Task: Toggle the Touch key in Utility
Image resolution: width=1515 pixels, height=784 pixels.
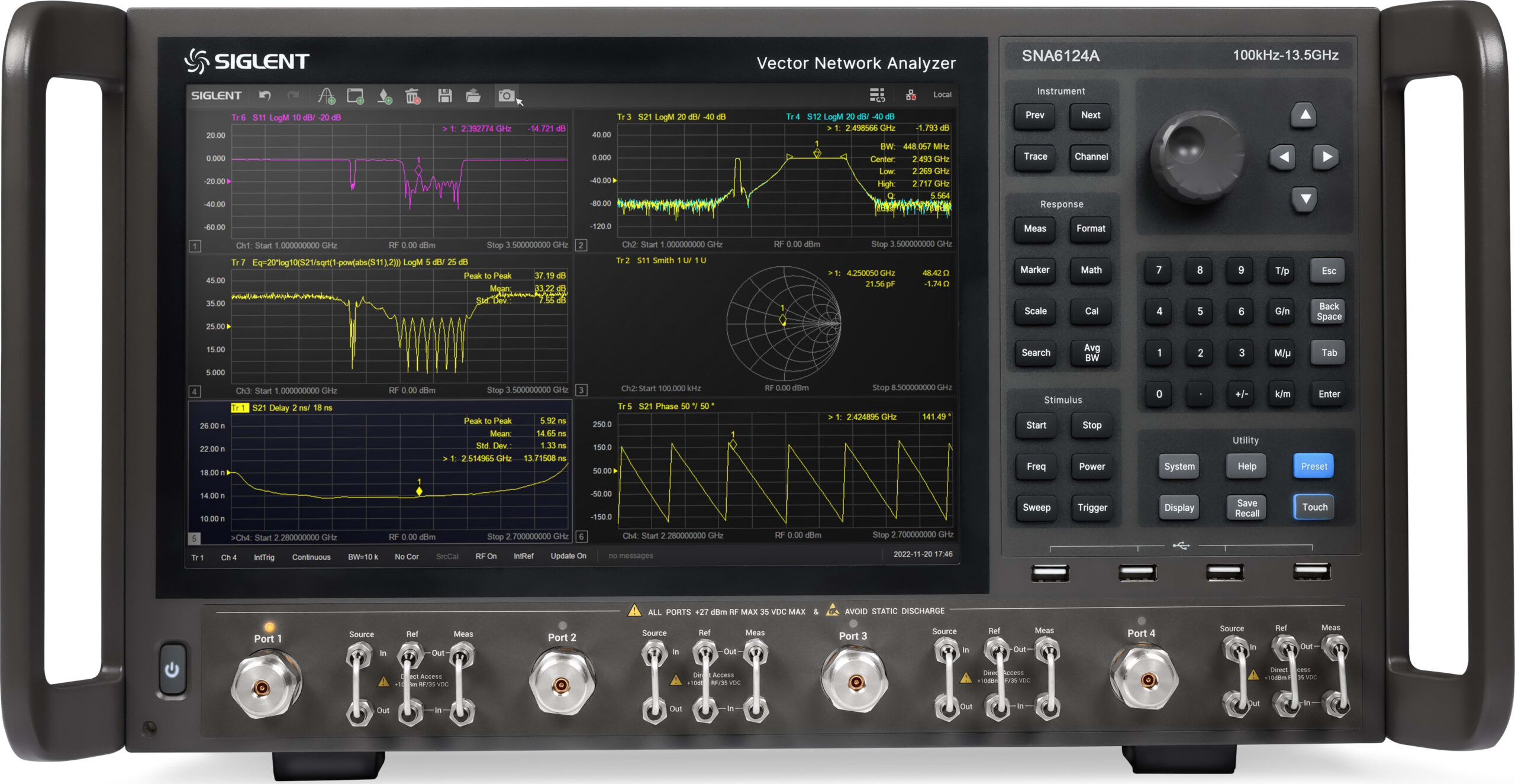Action: [1314, 507]
